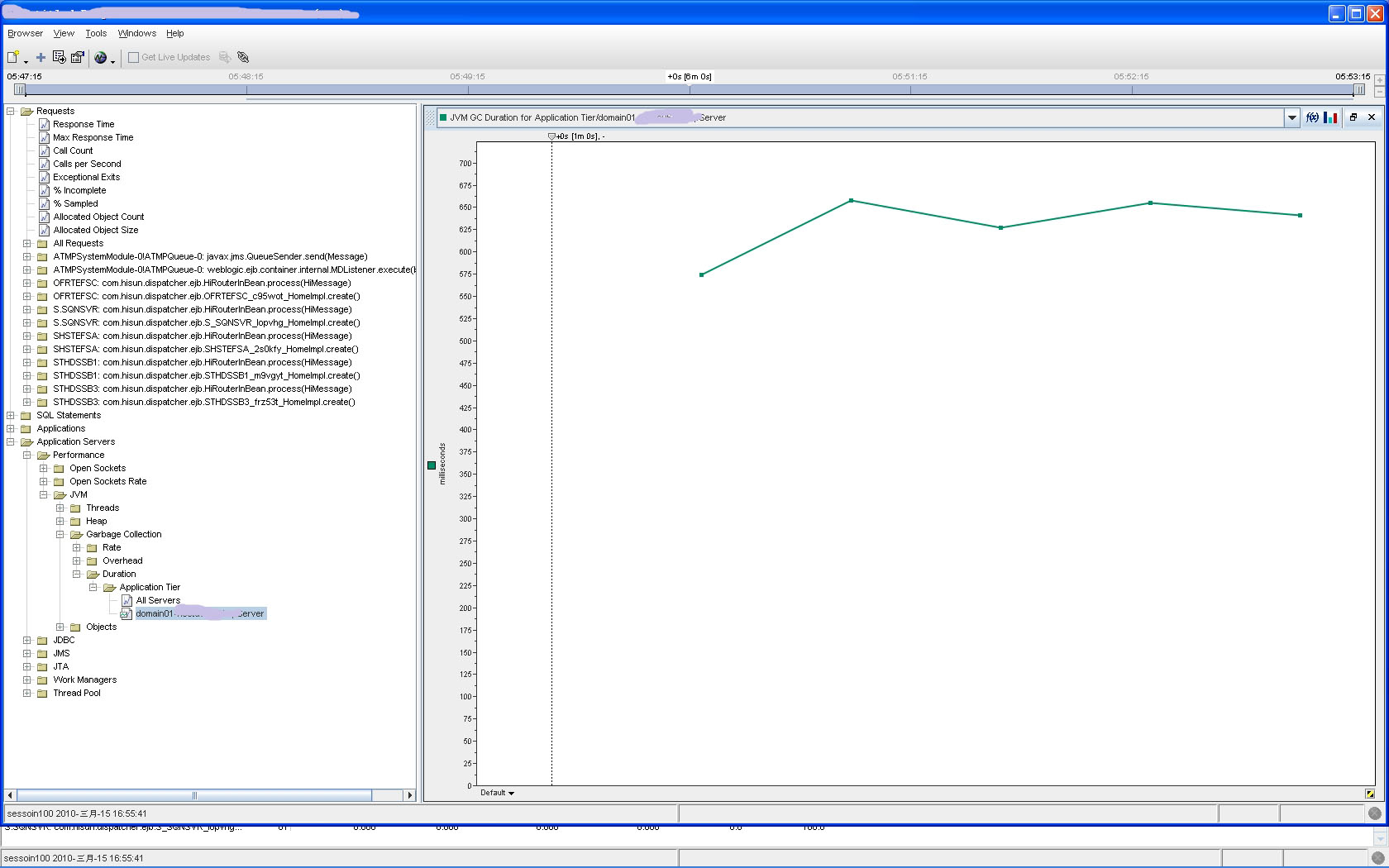Image resolution: width=1389 pixels, height=868 pixels.
Task: Click the +0s [6m 0s] timeline marker
Action: [x=690, y=77]
